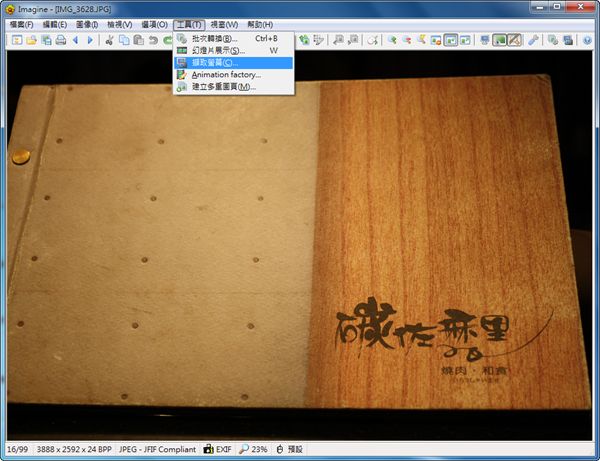Click the displayed IMG_3628 photo
600x461 pixels.
point(300,245)
